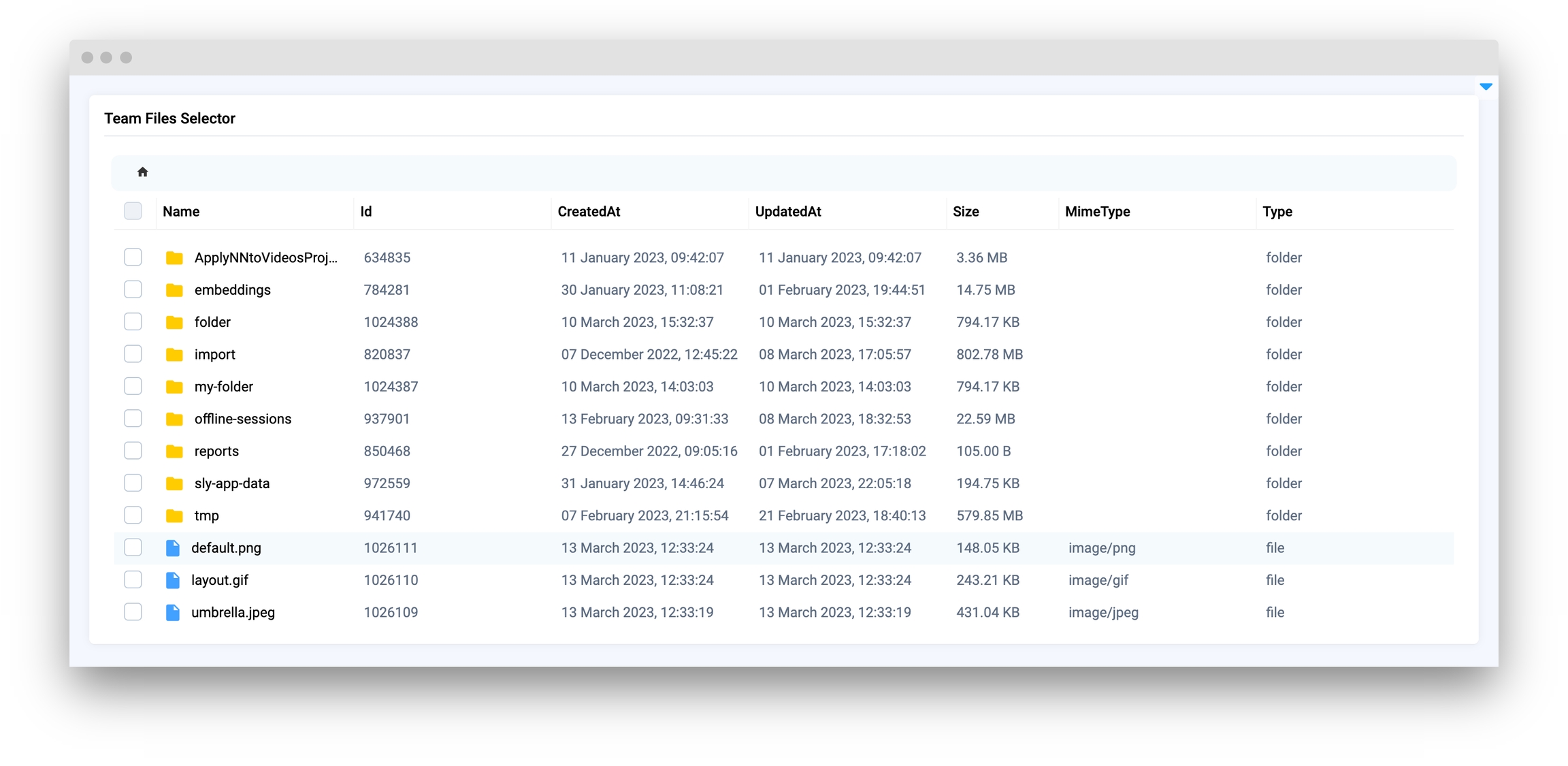Sort by the UpdatedAt column header
The width and height of the screenshot is (1568, 766).
[788, 212]
